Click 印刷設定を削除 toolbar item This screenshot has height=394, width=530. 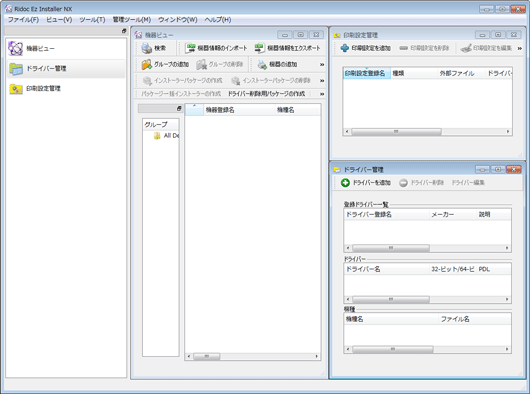424,48
